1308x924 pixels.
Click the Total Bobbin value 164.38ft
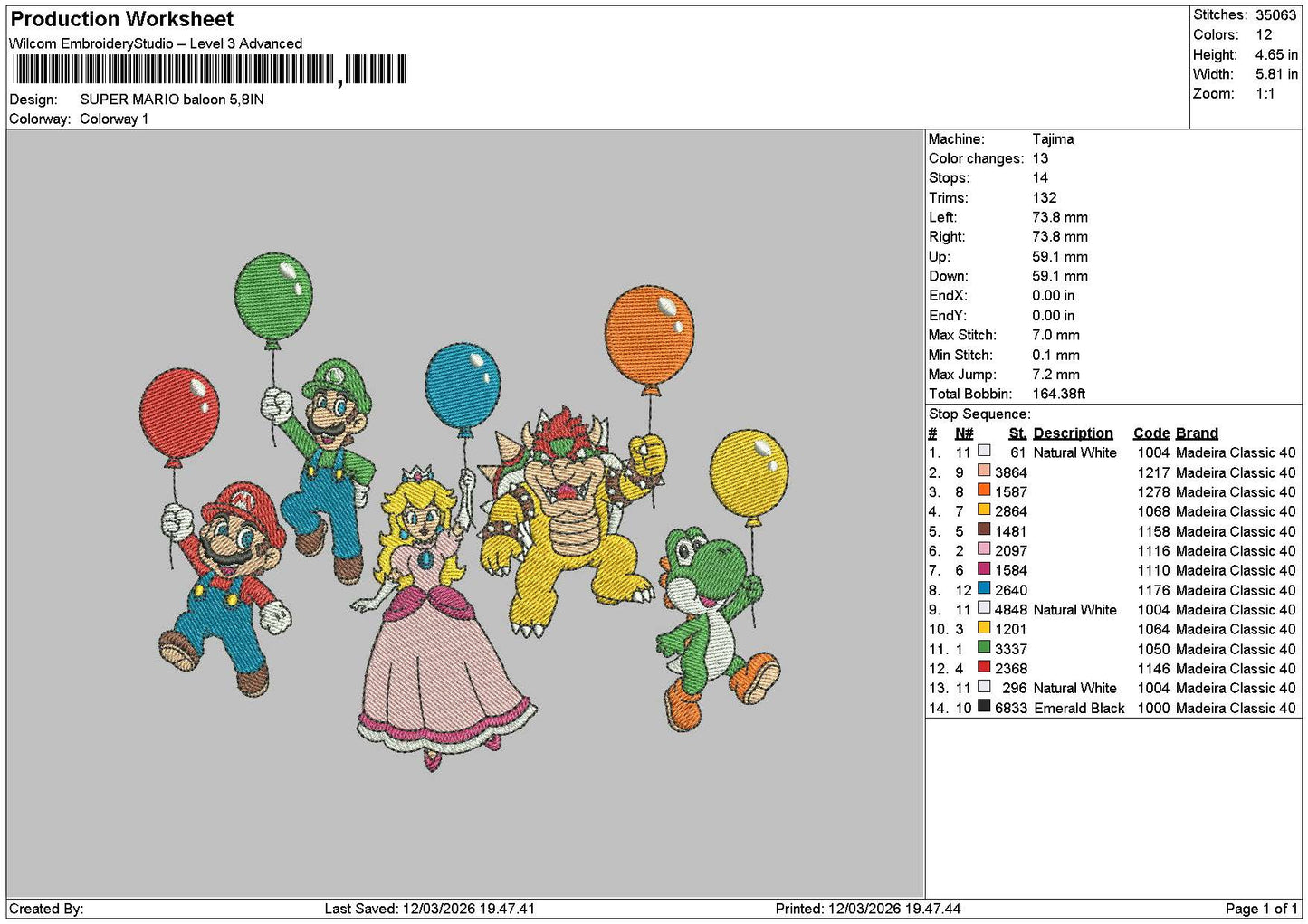point(1059,394)
